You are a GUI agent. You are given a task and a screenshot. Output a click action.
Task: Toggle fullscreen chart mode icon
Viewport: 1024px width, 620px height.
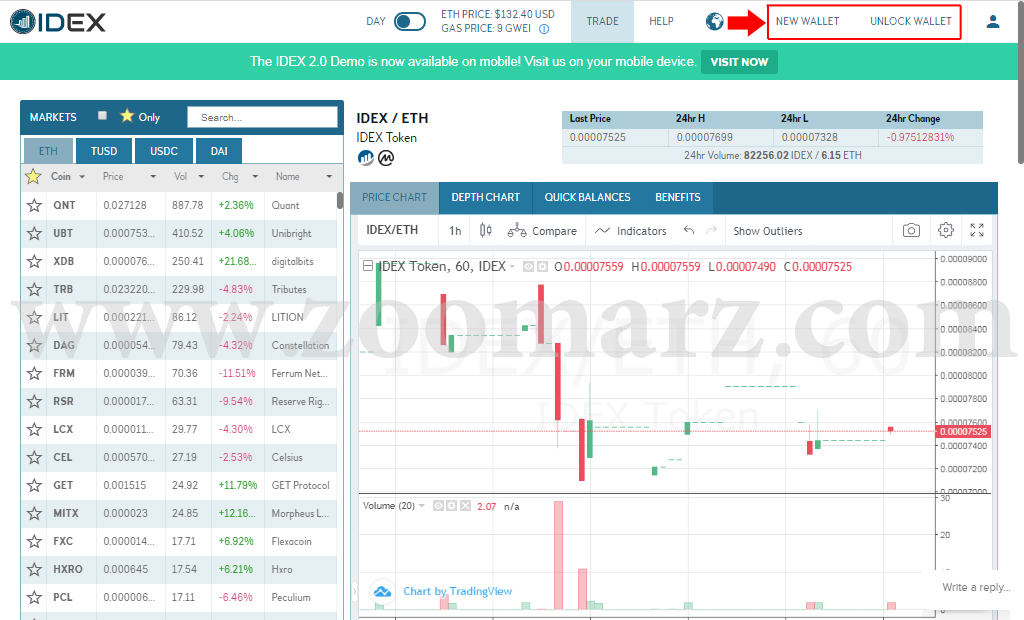(977, 230)
